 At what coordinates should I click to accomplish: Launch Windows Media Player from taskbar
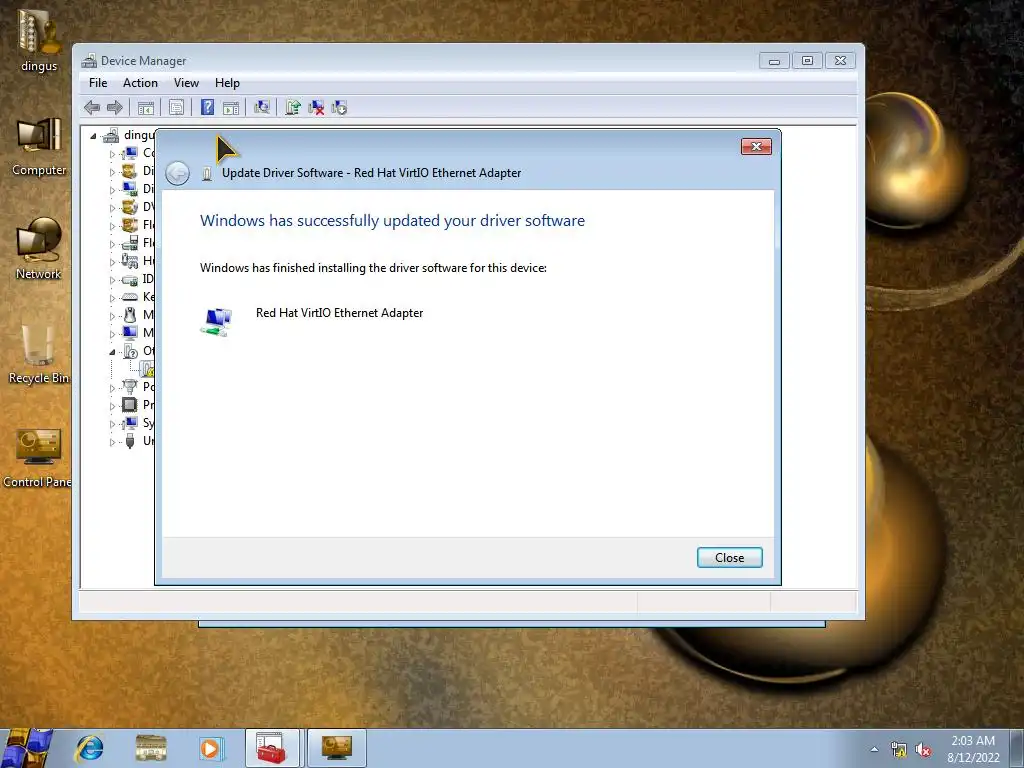point(211,748)
